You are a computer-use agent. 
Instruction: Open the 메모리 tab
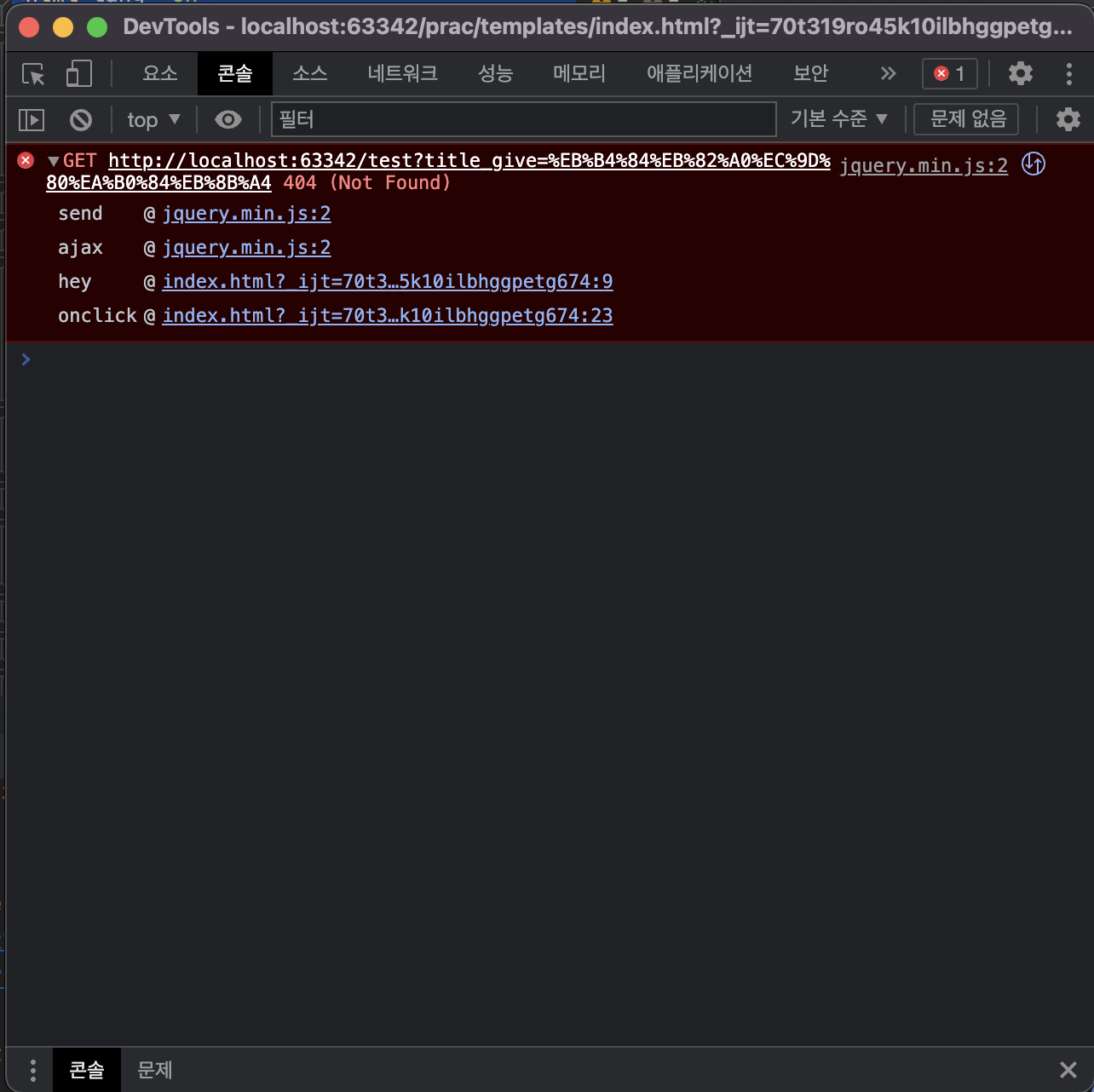point(579,74)
